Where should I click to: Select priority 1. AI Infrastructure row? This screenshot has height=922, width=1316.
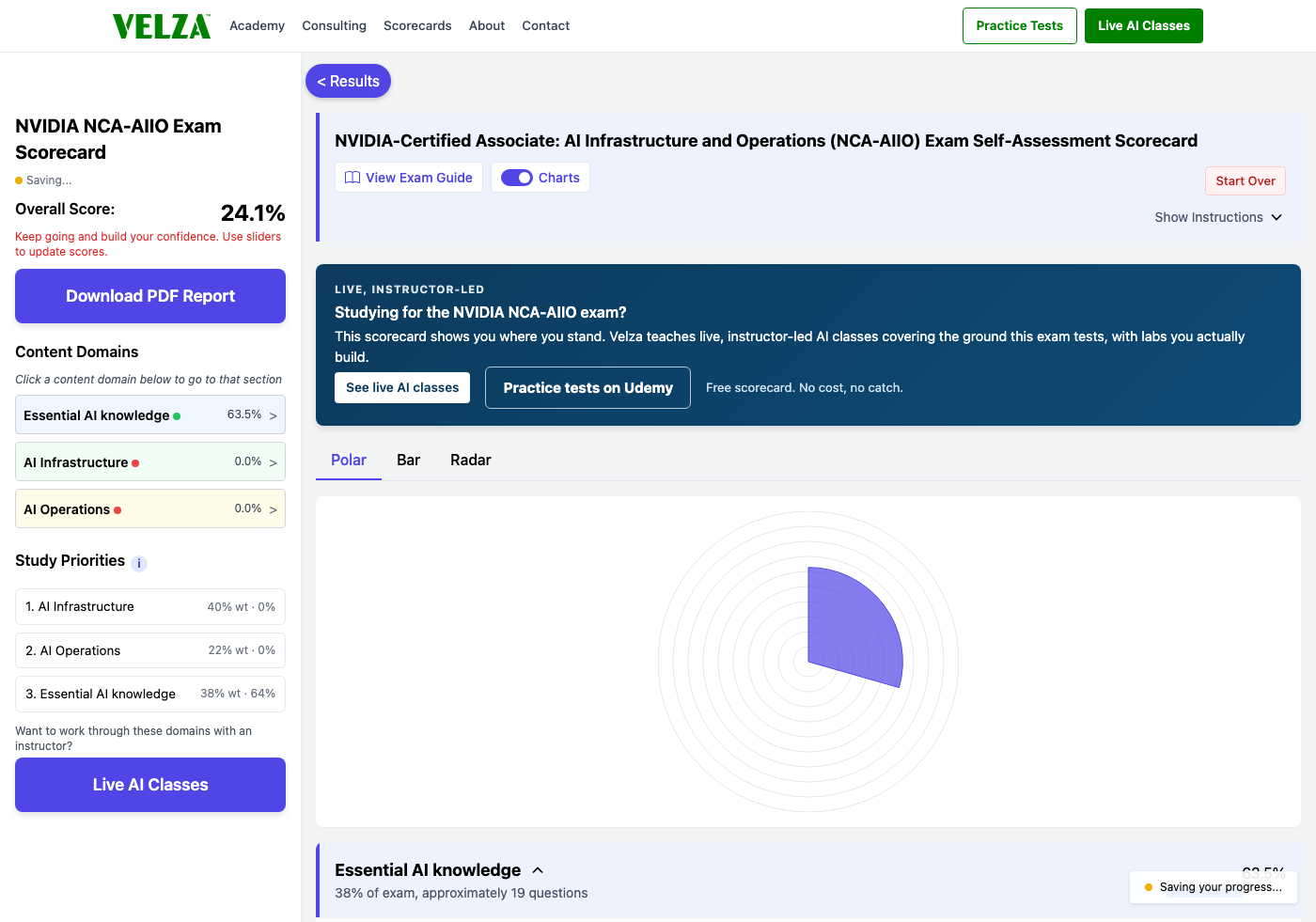150,606
